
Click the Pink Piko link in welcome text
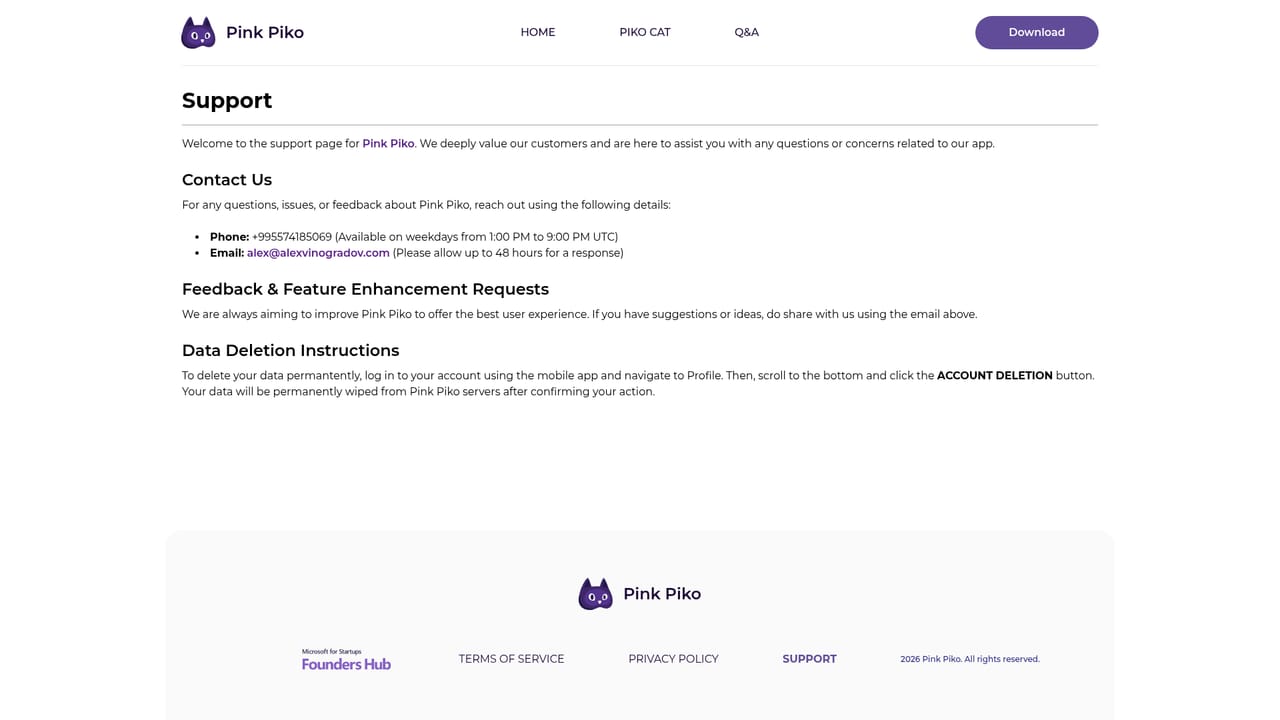click(388, 143)
